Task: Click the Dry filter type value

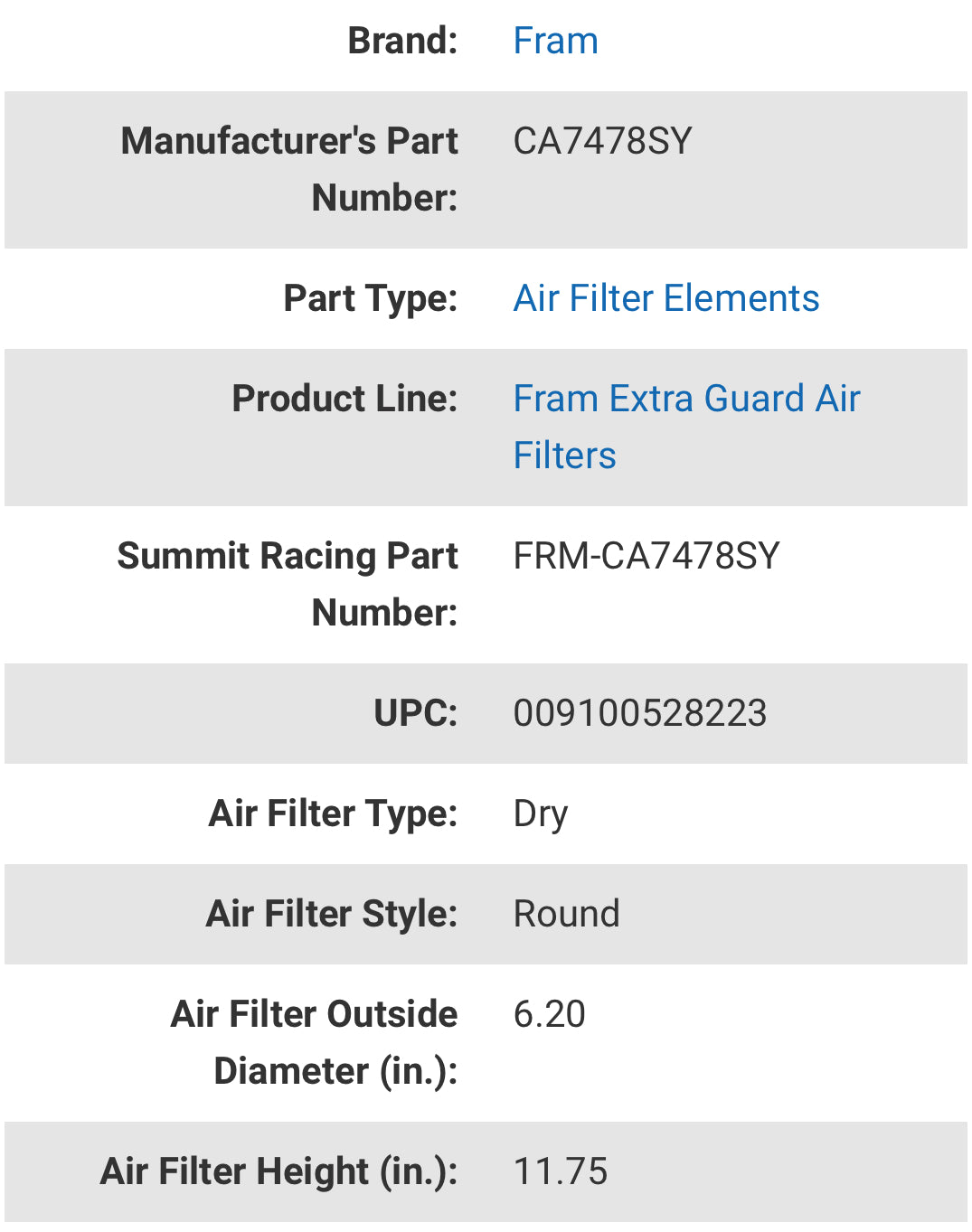Action: tap(540, 813)
